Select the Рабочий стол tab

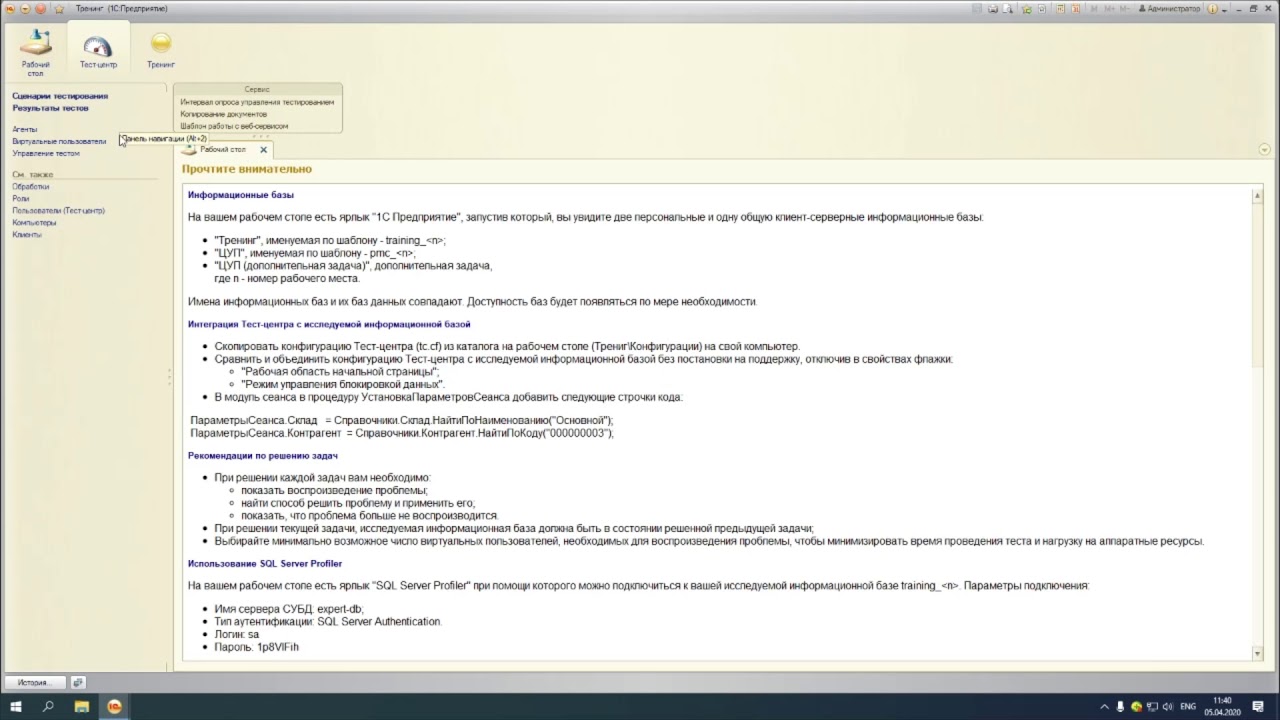(x=222, y=149)
